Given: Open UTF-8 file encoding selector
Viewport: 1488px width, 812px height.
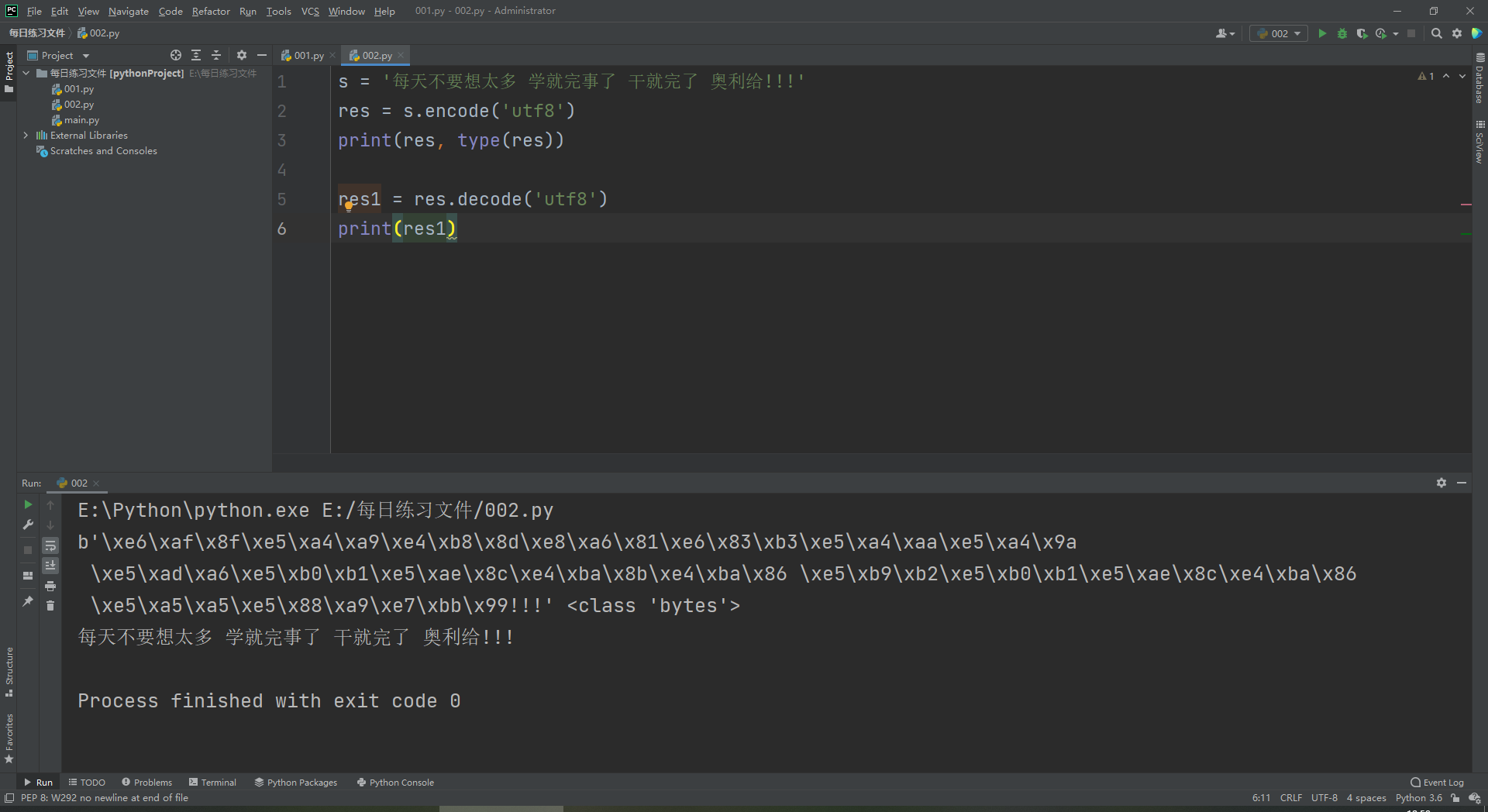Looking at the screenshot, I should tap(1324, 798).
